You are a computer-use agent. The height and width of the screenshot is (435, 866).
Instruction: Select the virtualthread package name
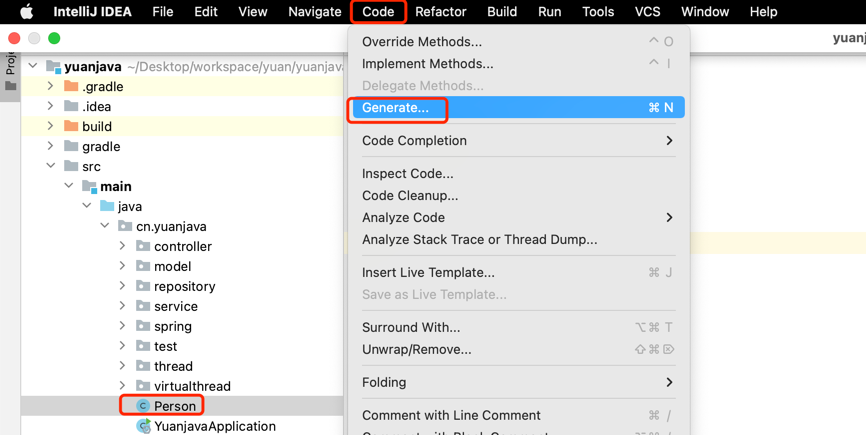(192, 386)
